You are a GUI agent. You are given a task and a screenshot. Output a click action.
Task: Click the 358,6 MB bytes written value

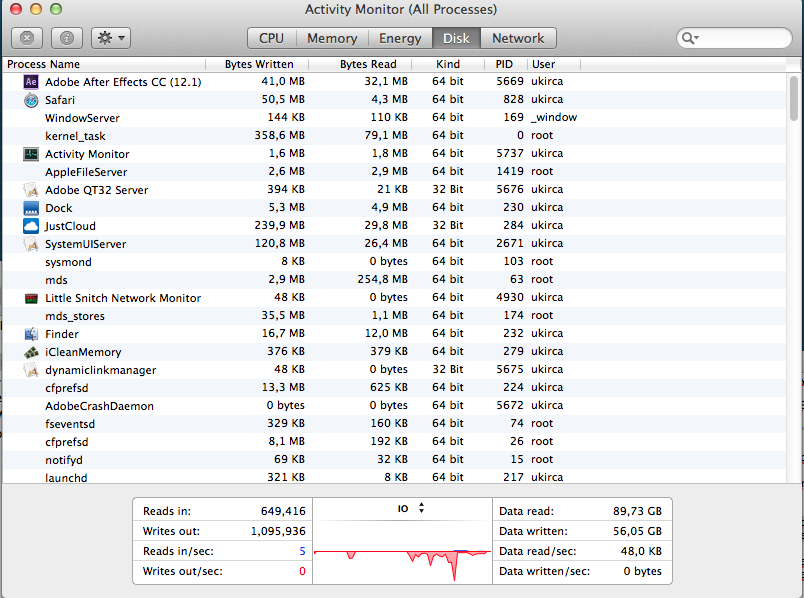click(279, 135)
